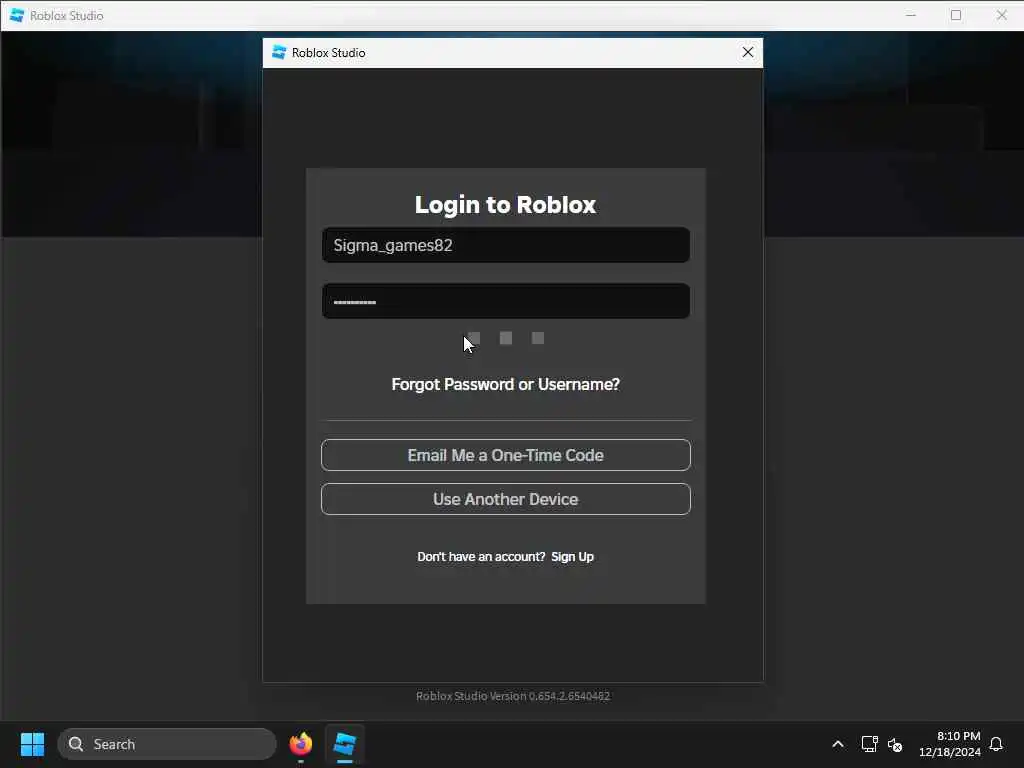The width and height of the screenshot is (1024, 768).
Task: Close the main Roblox Studio window
Action: (x=1001, y=15)
